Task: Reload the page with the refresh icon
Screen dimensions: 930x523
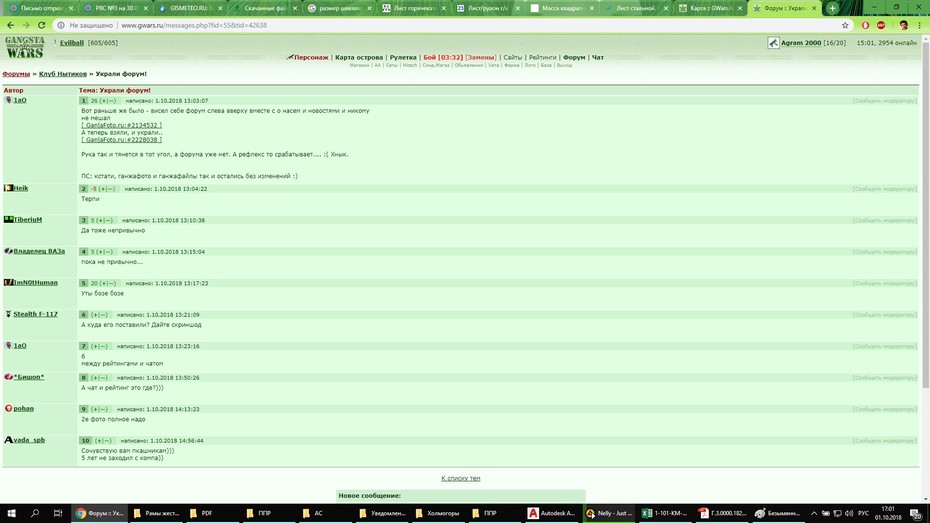Action: [x=42, y=25]
